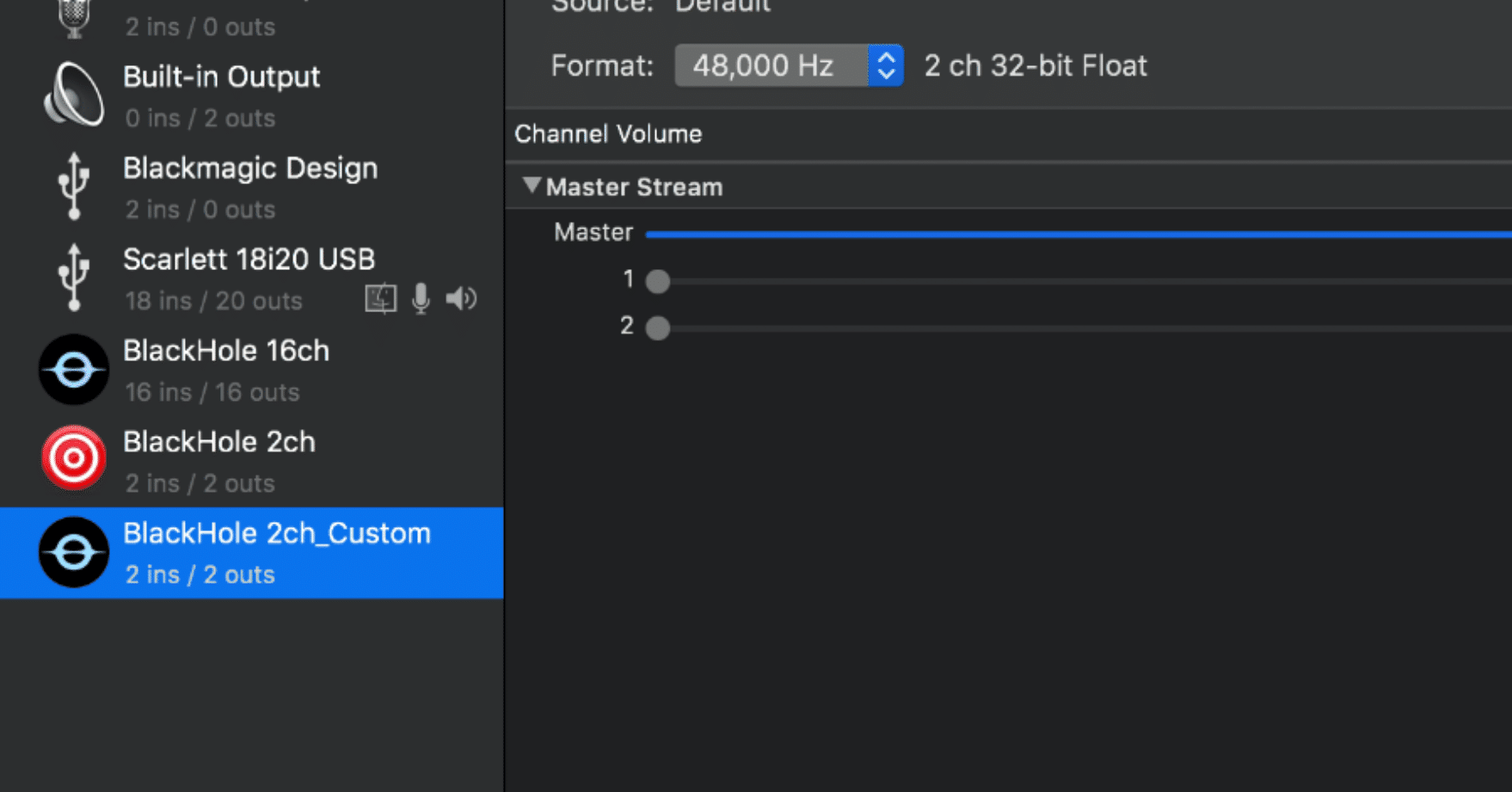Select the Blackmagic Design device entry

pyautogui.click(x=250, y=169)
